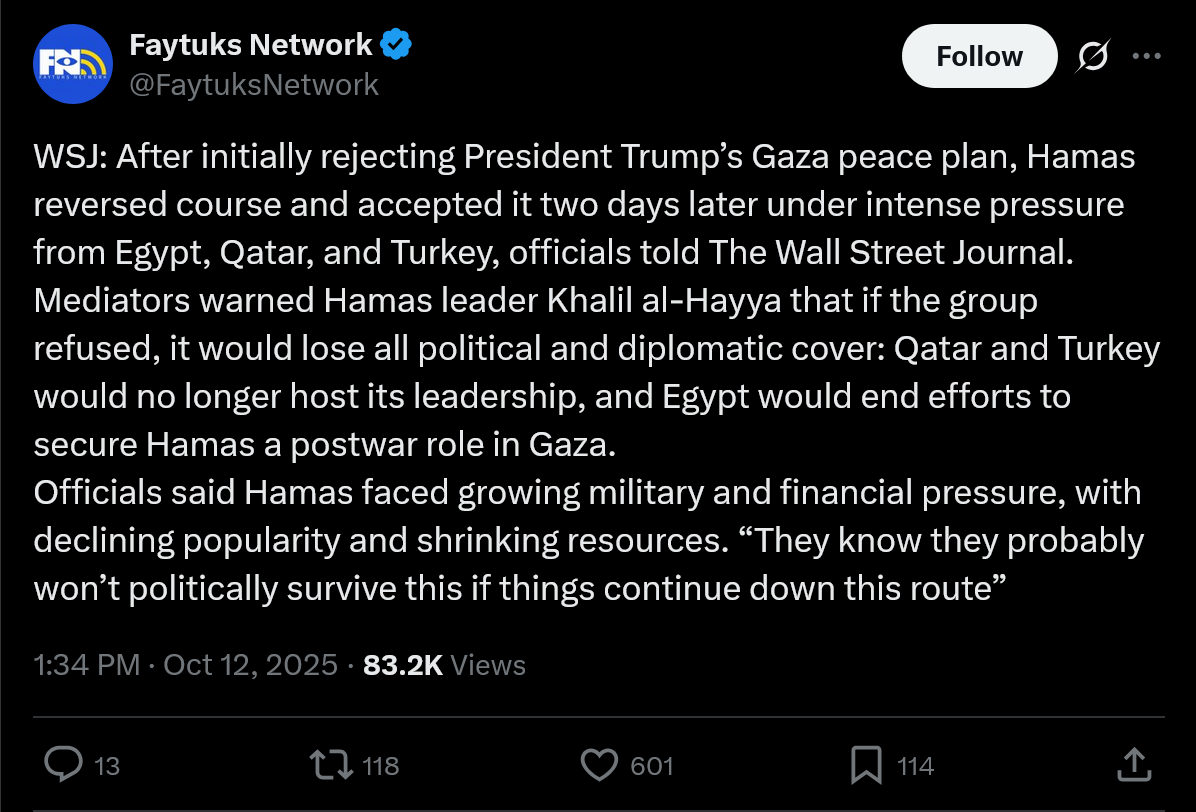Like the post with heart icon
Image resolution: width=1196 pixels, height=812 pixels.
[x=599, y=766]
